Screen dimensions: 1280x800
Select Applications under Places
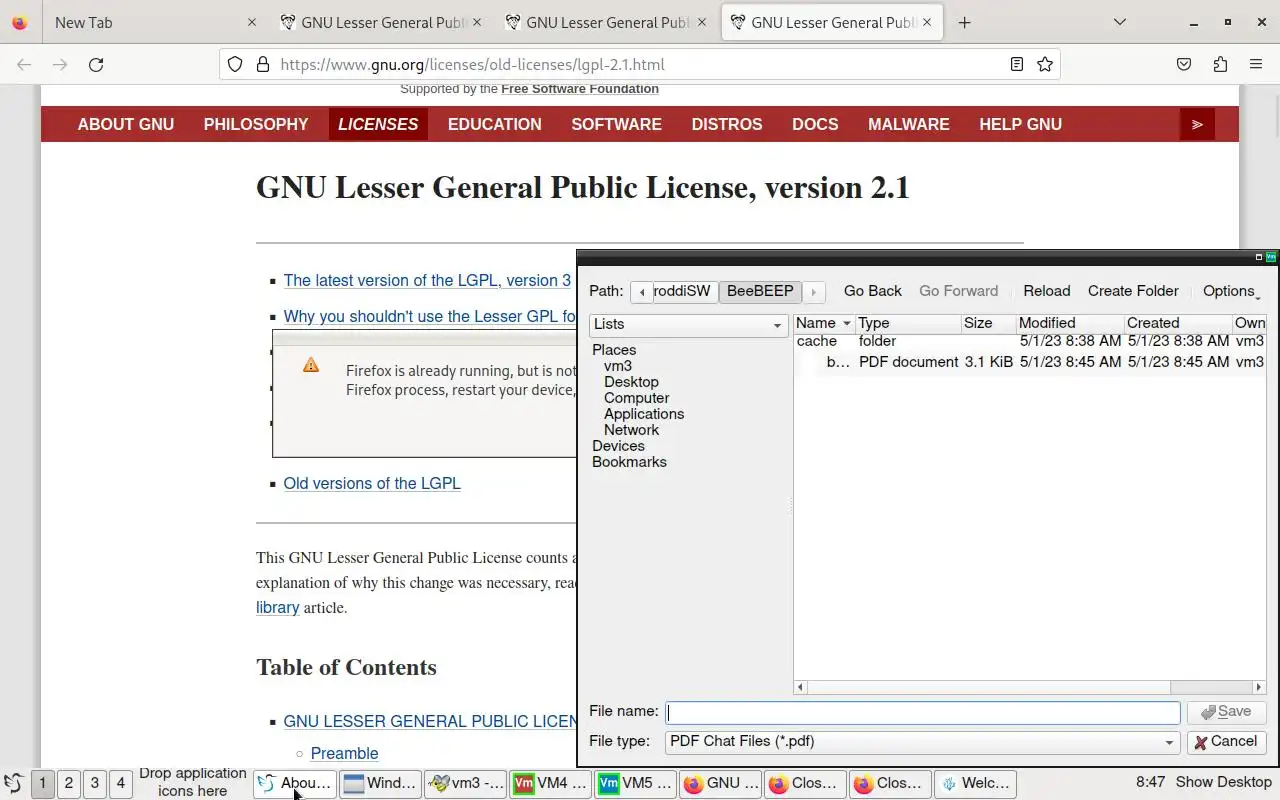click(x=644, y=414)
